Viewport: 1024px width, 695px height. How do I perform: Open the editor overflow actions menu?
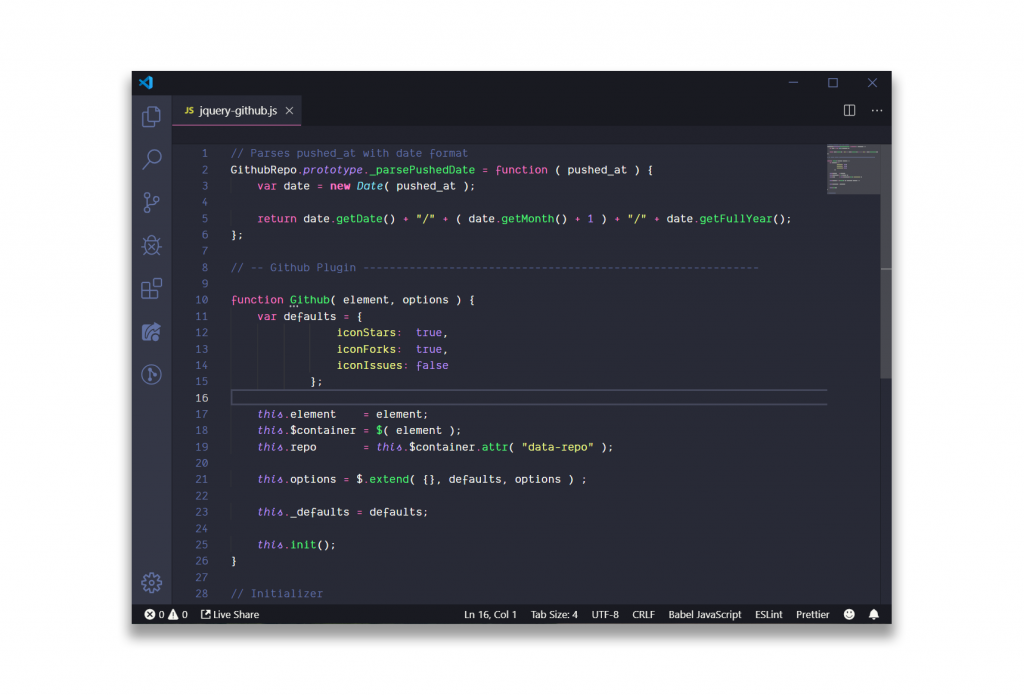[877, 111]
